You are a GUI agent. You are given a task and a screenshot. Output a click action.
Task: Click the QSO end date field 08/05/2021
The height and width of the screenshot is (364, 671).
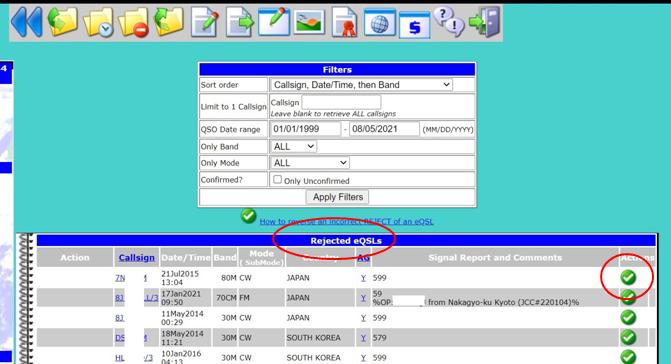[384, 129]
